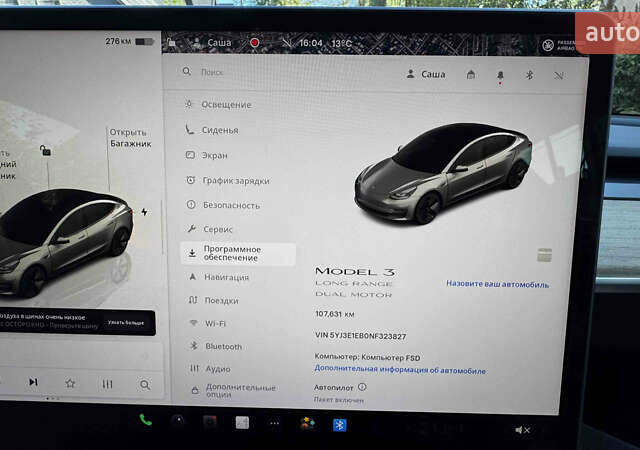Open the HomeLink garage icon
640x450 pixels.
pos(471,75)
